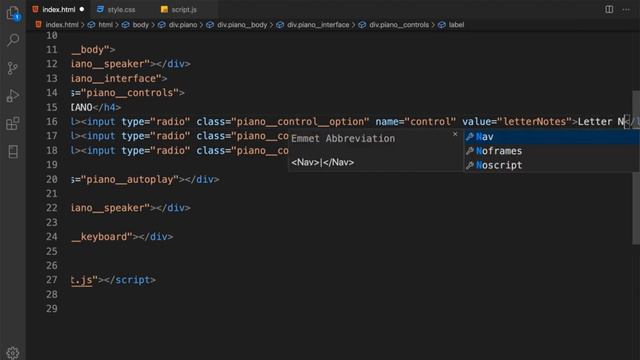Image resolution: width=640 pixels, height=360 pixels.
Task: Choose the Noscript Emmet suggestion
Action: [551, 165]
